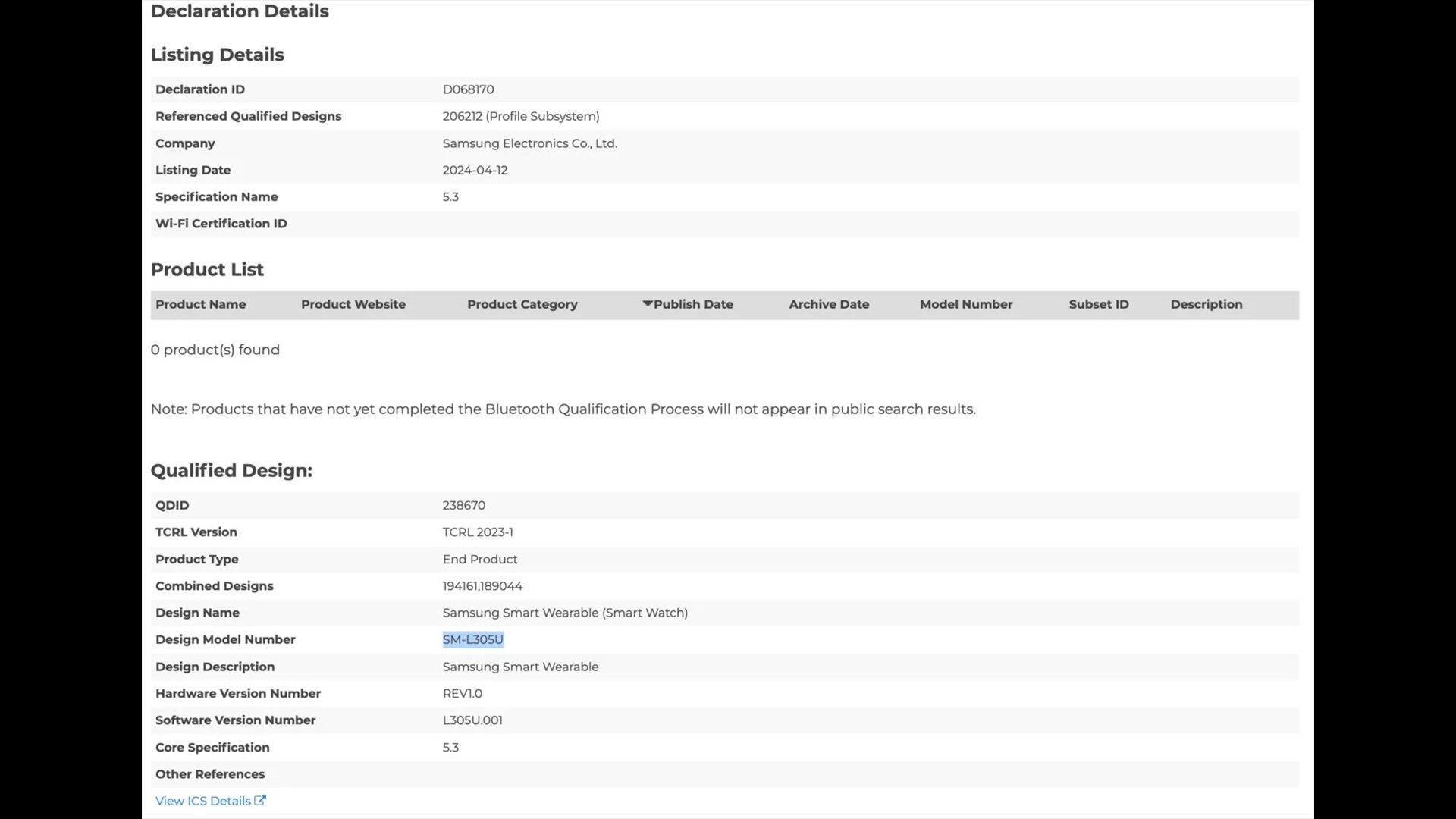Screen dimensions: 1456x819
Task: Click the Combined Designs value 194161,189044
Action: (482, 586)
